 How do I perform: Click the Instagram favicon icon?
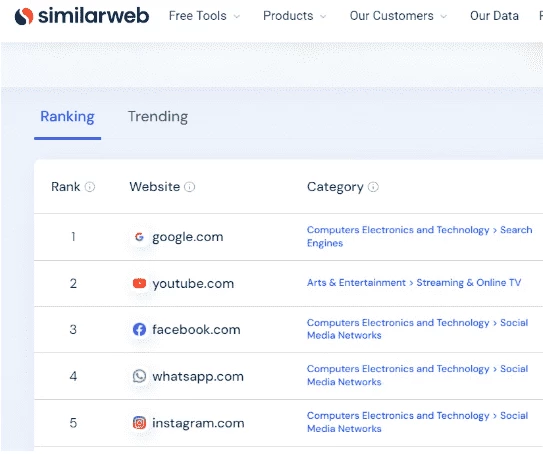point(139,423)
